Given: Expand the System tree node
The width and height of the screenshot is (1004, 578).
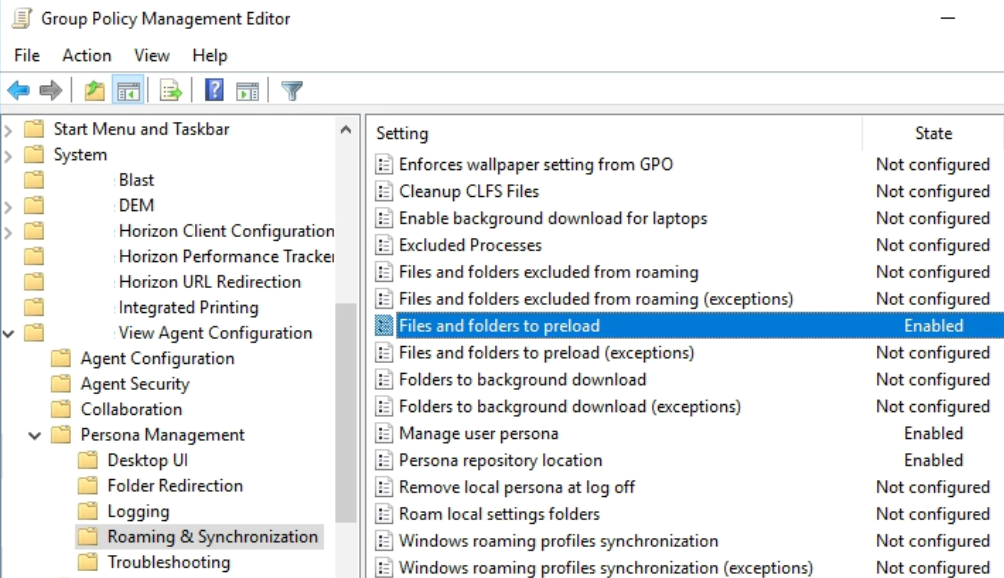Looking at the screenshot, I should [7, 154].
